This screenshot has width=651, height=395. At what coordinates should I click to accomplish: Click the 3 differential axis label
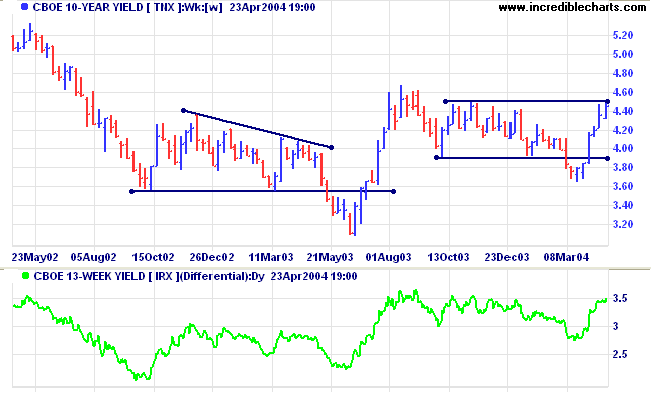pos(616,326)
